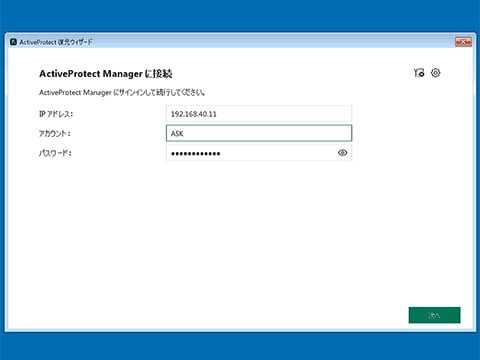Click the IP address field 192.168.40.11
The height and width of the screenshot is (360, 480).
(x=259, y=114)
